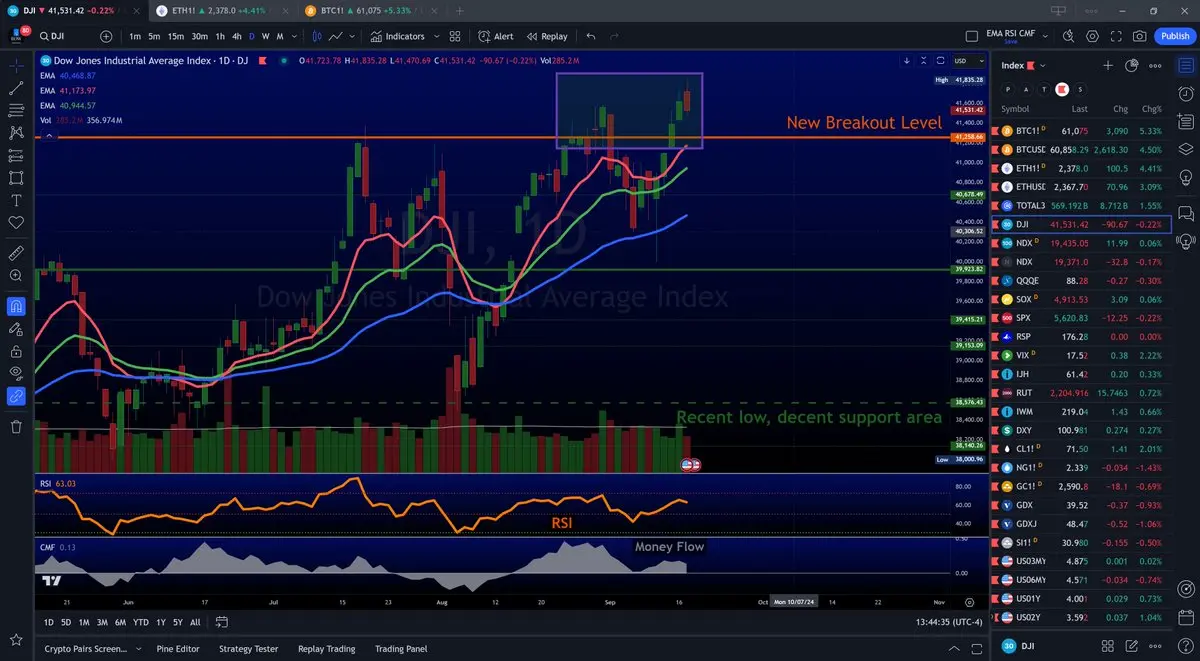Click the quick search icon

coord(1069,36)
